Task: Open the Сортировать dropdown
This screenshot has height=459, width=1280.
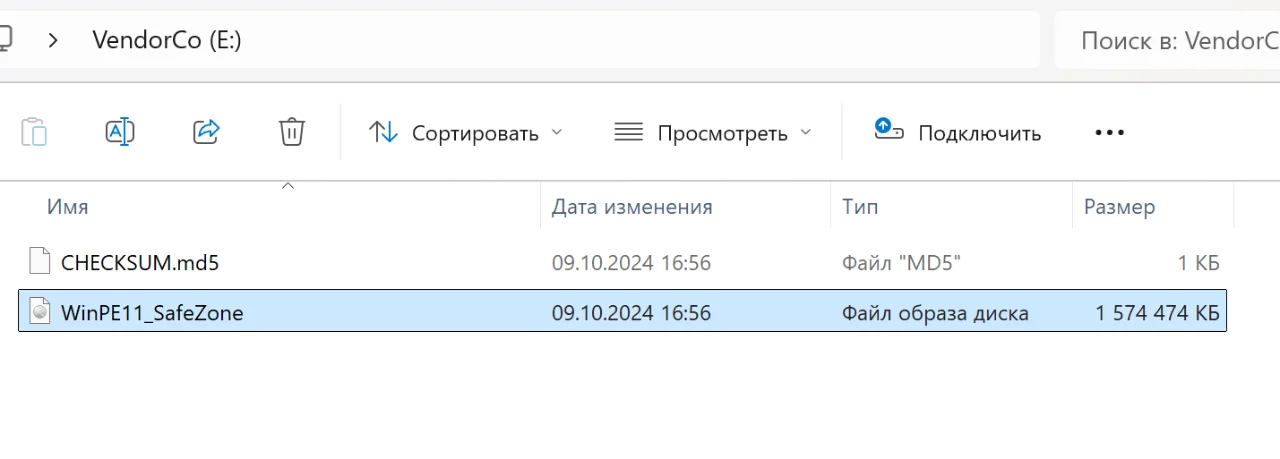Action: coord(466,133)
